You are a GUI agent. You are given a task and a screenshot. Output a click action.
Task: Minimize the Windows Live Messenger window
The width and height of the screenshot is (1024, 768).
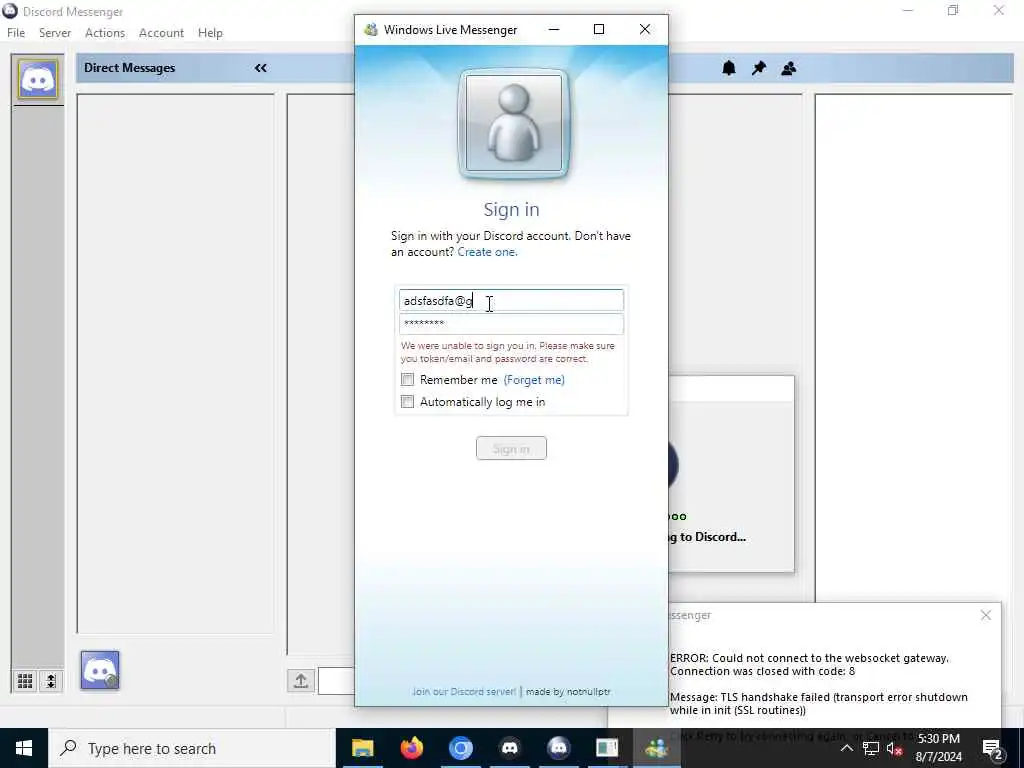[554, 29]
